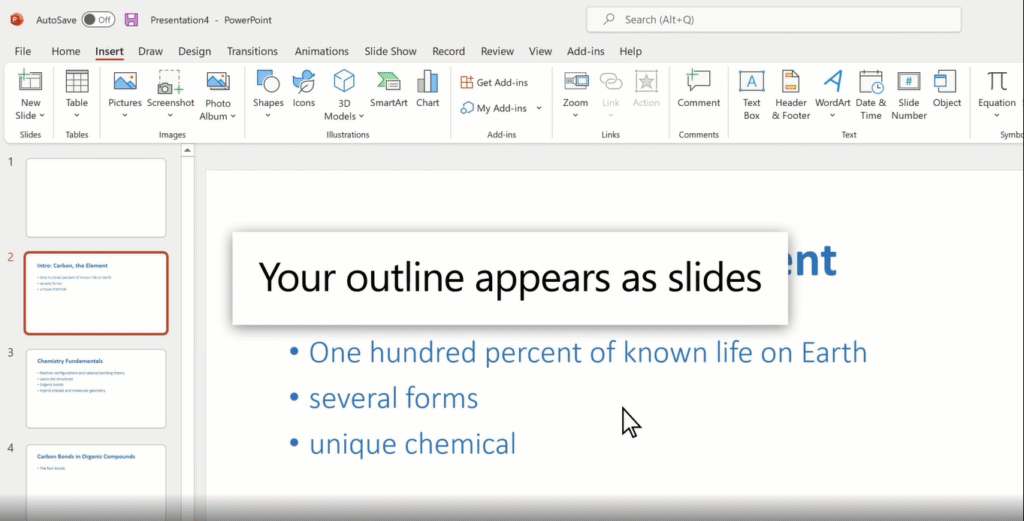
Task: Click the Search box in title bar
Action: [x=774, y=19]
